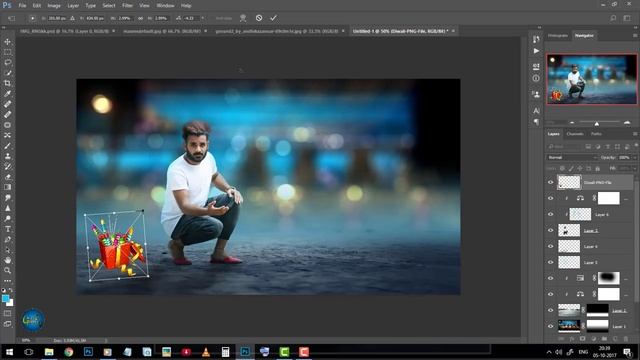Click the white mask thumbnail on Layer 1
The width and height of the screenshot is (640, 360).
597,327
